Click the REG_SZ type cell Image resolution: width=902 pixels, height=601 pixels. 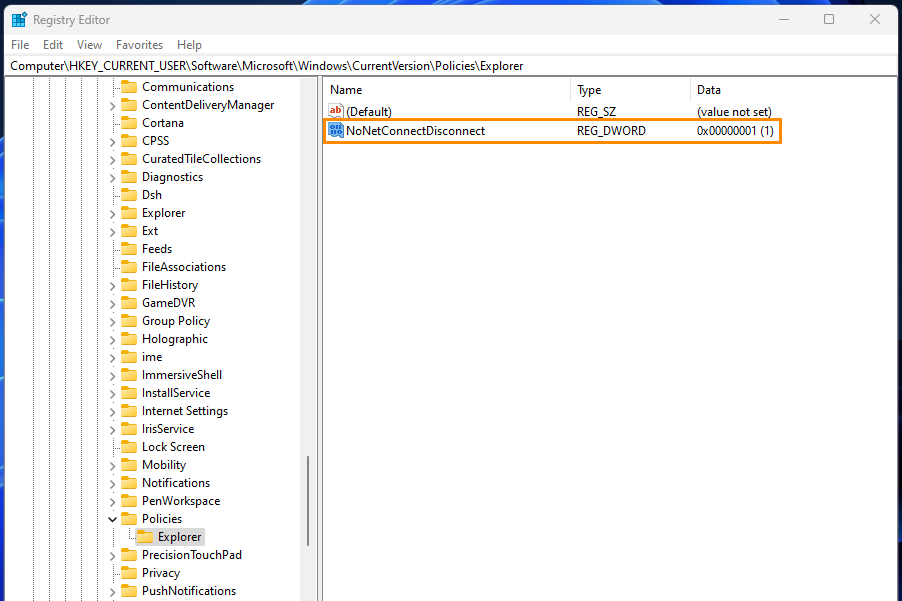(597, 112)
